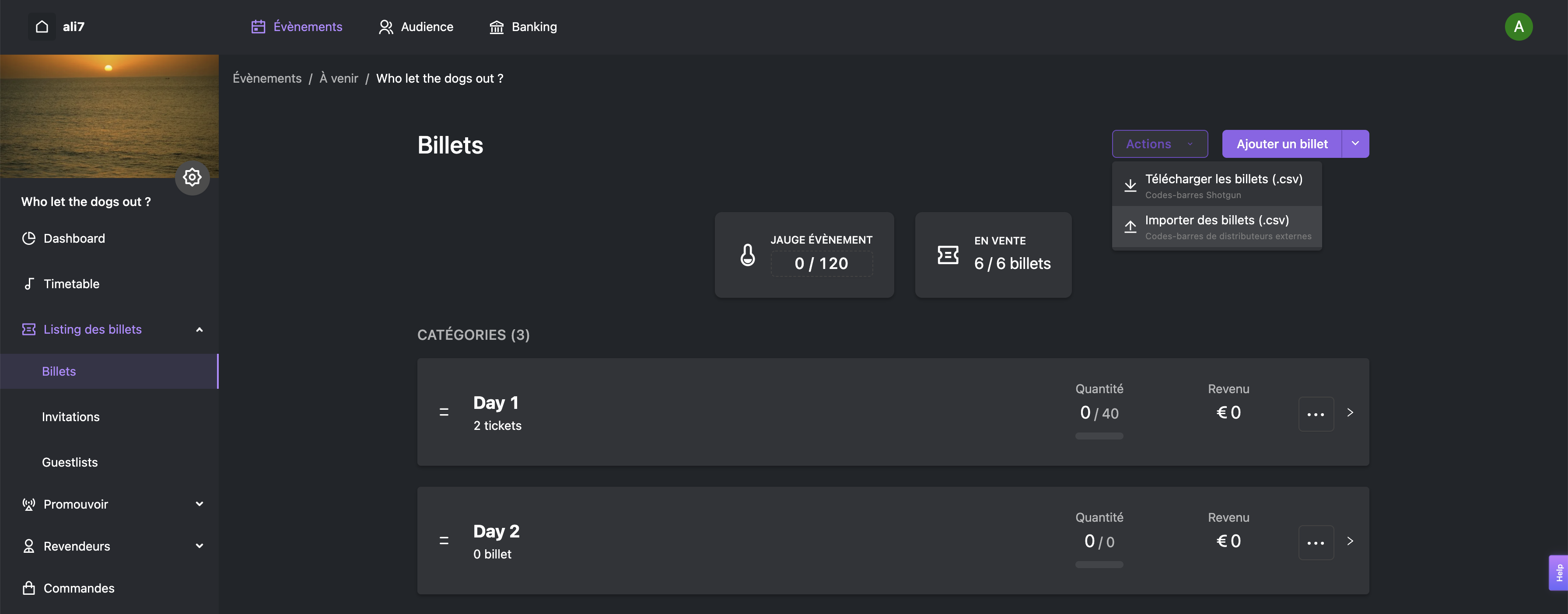Viewport: 1568px width, 614px height.
Task: Open Day 1 category chevron arrow
Action: [x=1350, y=412]
